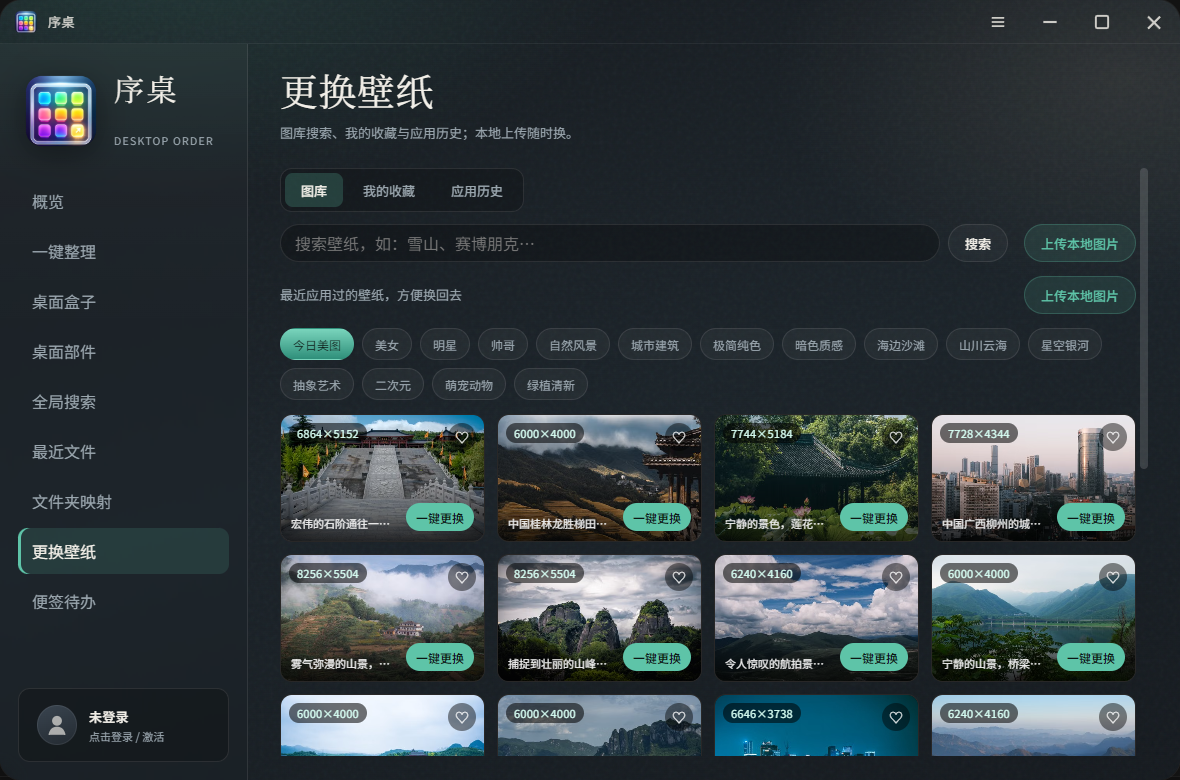Open 便签待办 in the sidebar
The height and width of the screenshot is (780, 1180).
click(x=123, y=602)
